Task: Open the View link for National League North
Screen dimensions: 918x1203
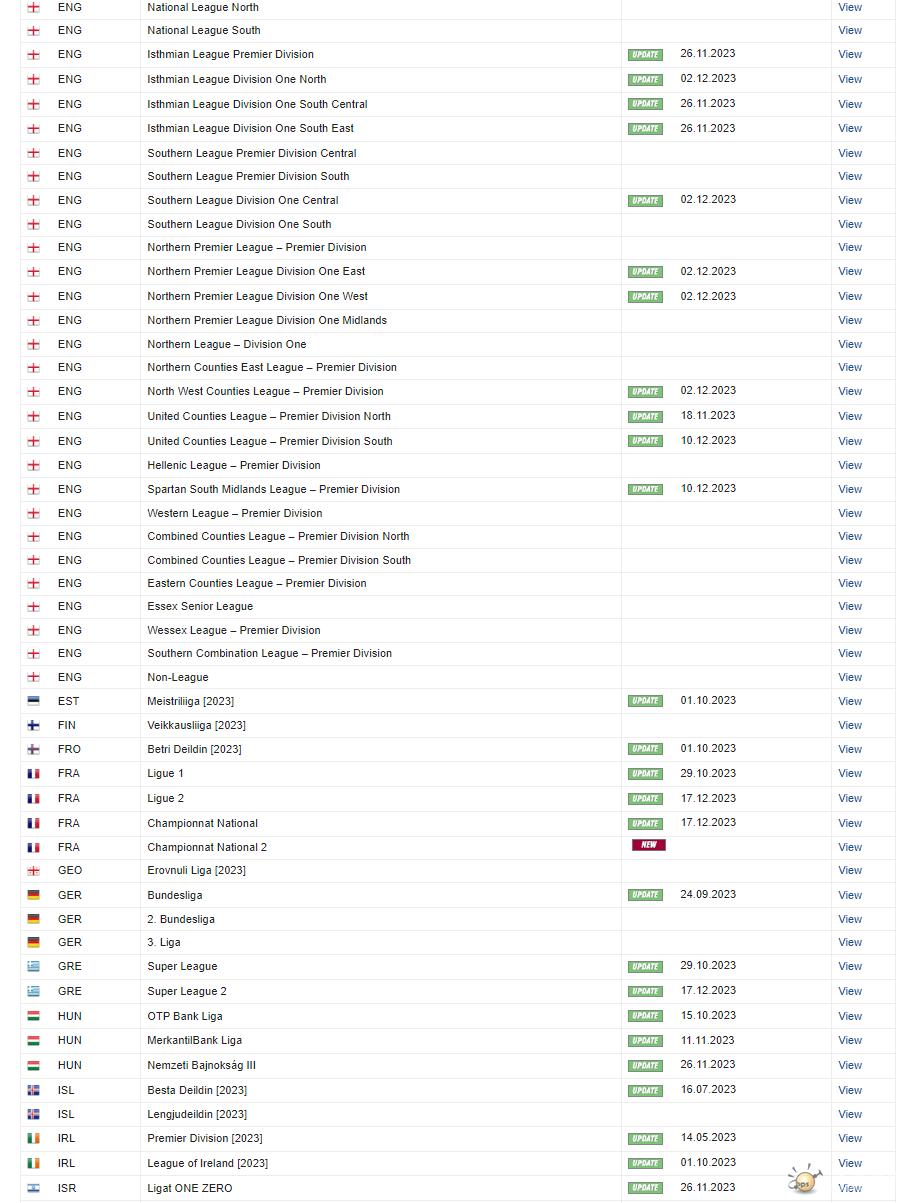Action: pos(850,7)
